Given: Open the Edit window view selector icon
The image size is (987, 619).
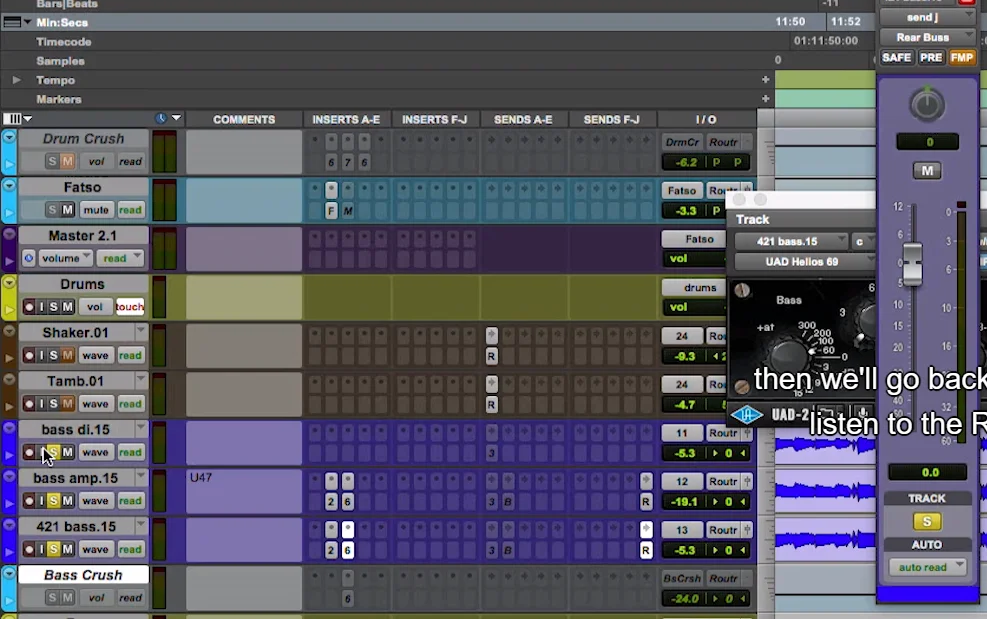Looking at the screenshot, I should click(17, 118).
